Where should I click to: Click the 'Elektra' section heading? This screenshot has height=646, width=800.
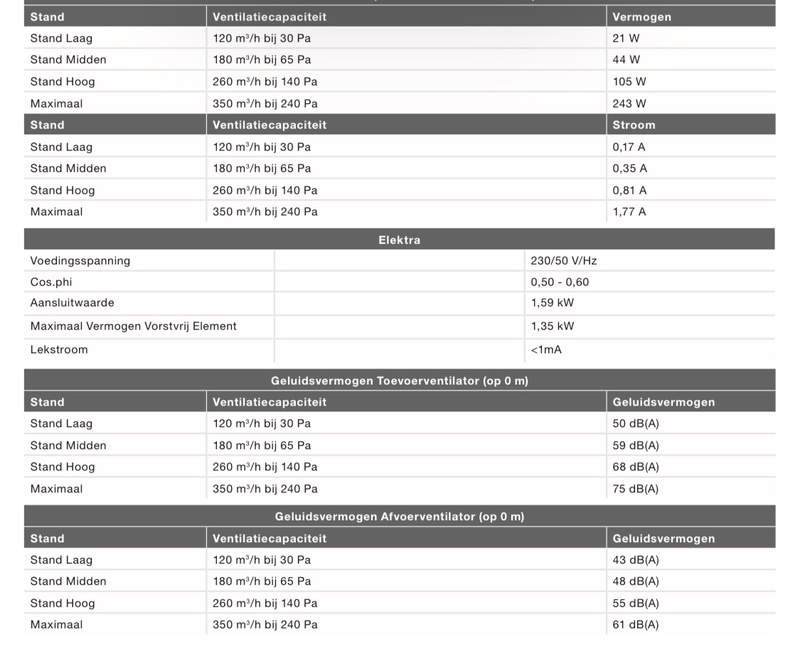pyautogui.click(x=399, y=240)
